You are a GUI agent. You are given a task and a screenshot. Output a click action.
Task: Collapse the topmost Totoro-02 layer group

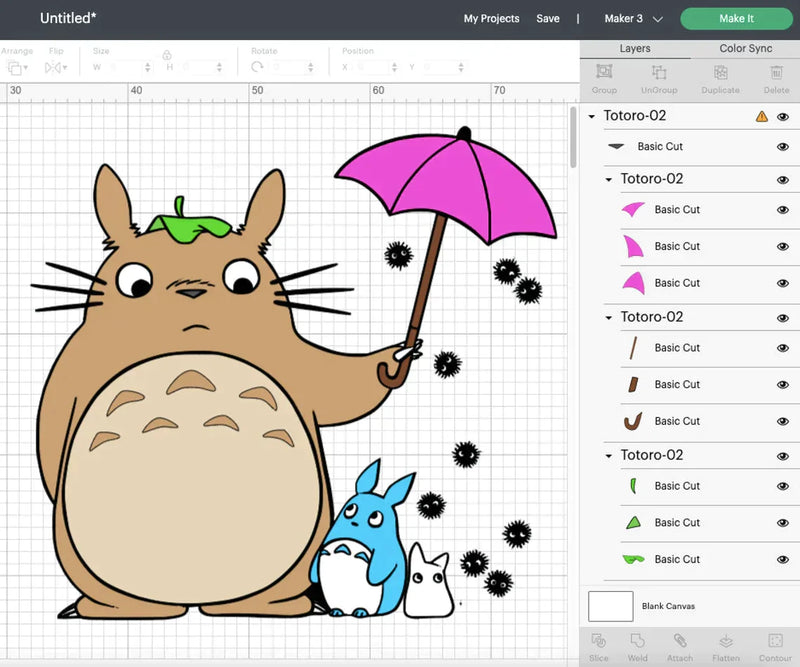(592, 117)
